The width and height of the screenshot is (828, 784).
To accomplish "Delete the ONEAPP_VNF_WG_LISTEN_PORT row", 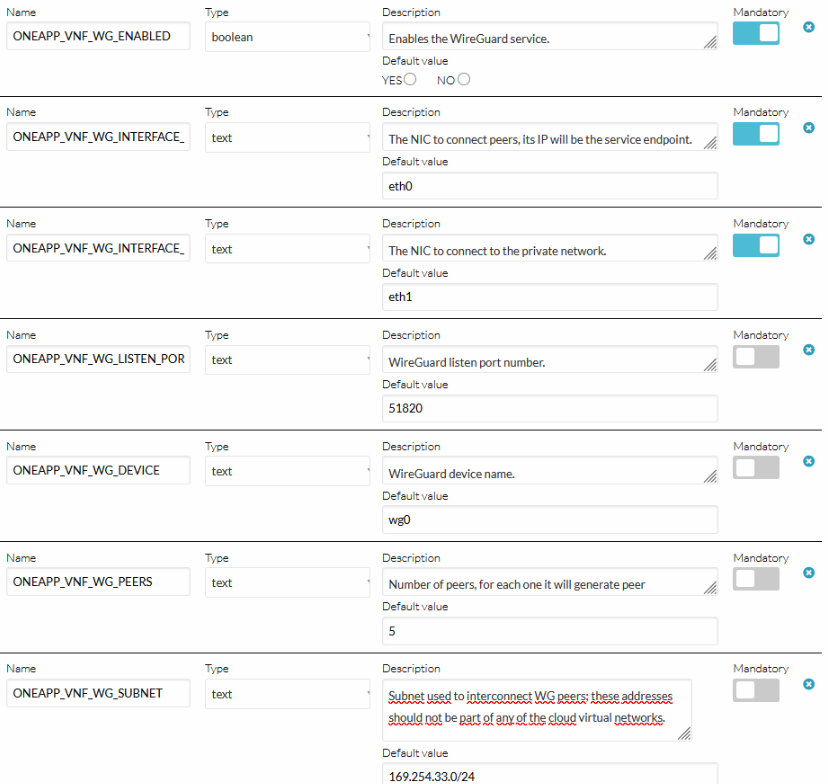I will (809, 350).
